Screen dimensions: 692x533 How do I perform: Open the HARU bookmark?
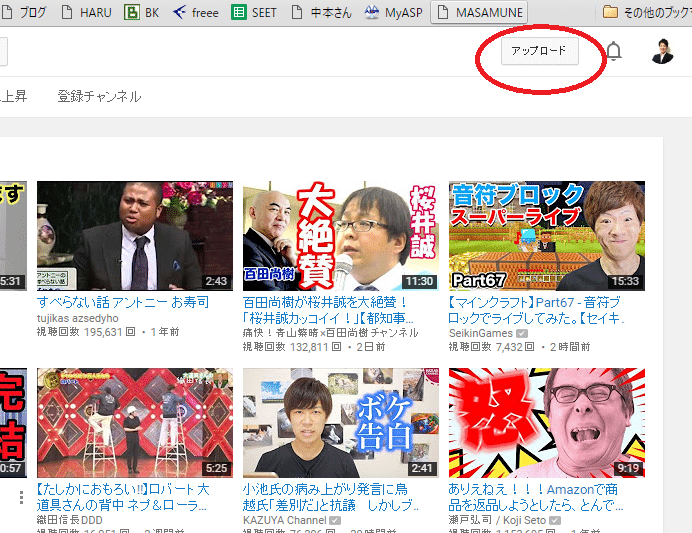coord(86,12)
